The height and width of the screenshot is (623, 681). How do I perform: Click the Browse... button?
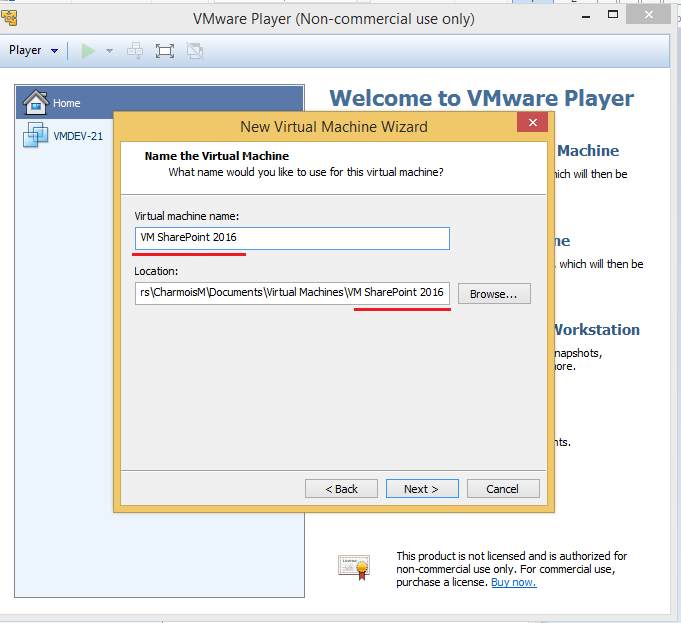[494, 294]
